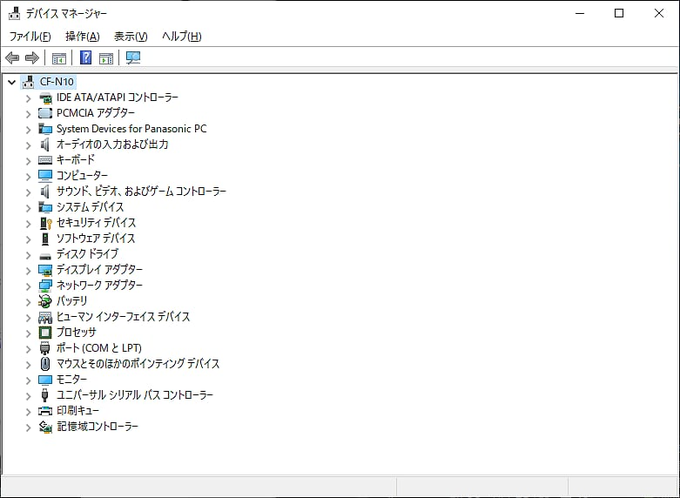680x498 pixels.
Task: Click the システム デバイス icon
Action: (x=45, y=207)
